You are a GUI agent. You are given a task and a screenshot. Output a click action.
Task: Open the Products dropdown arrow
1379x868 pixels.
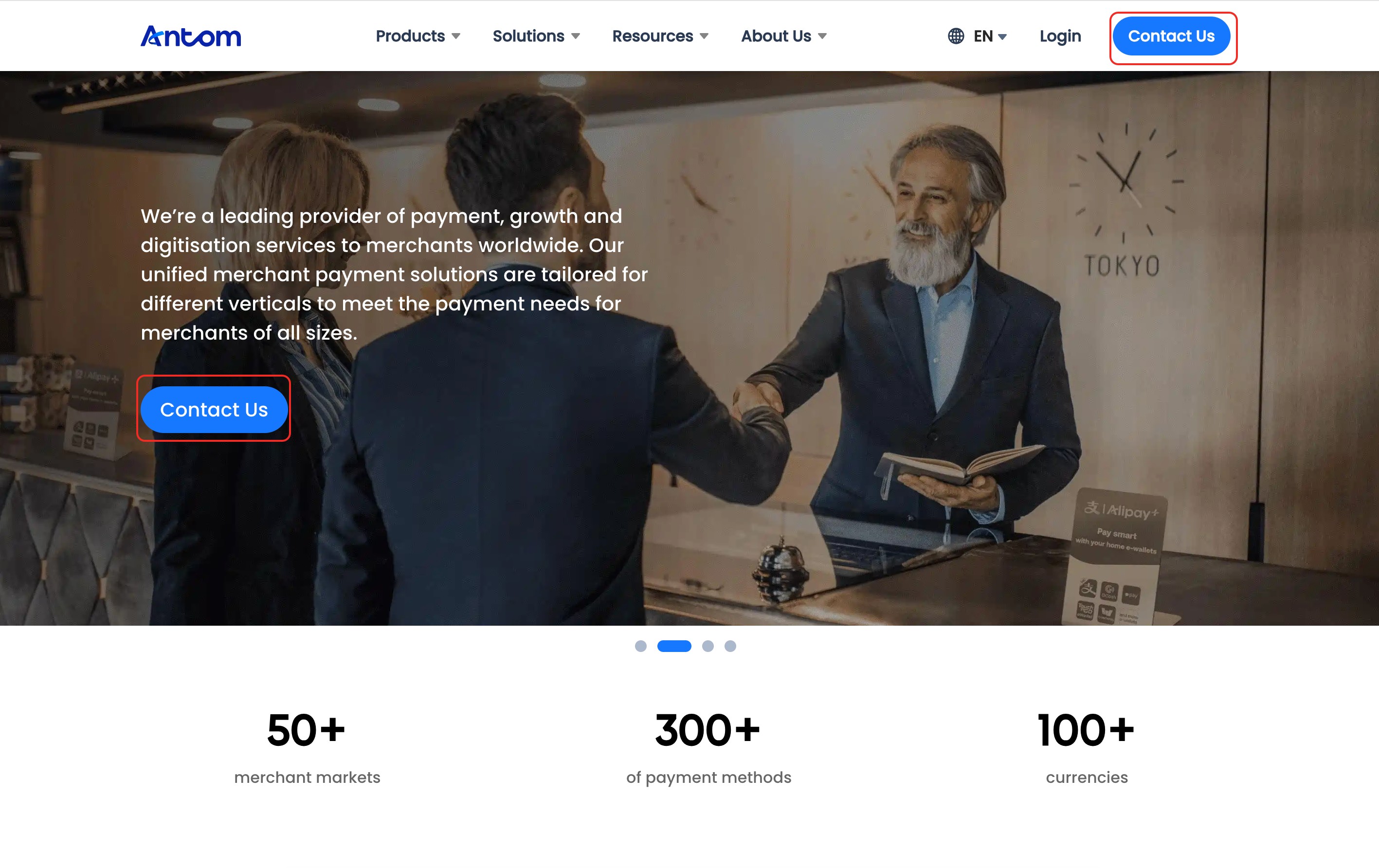456,36
